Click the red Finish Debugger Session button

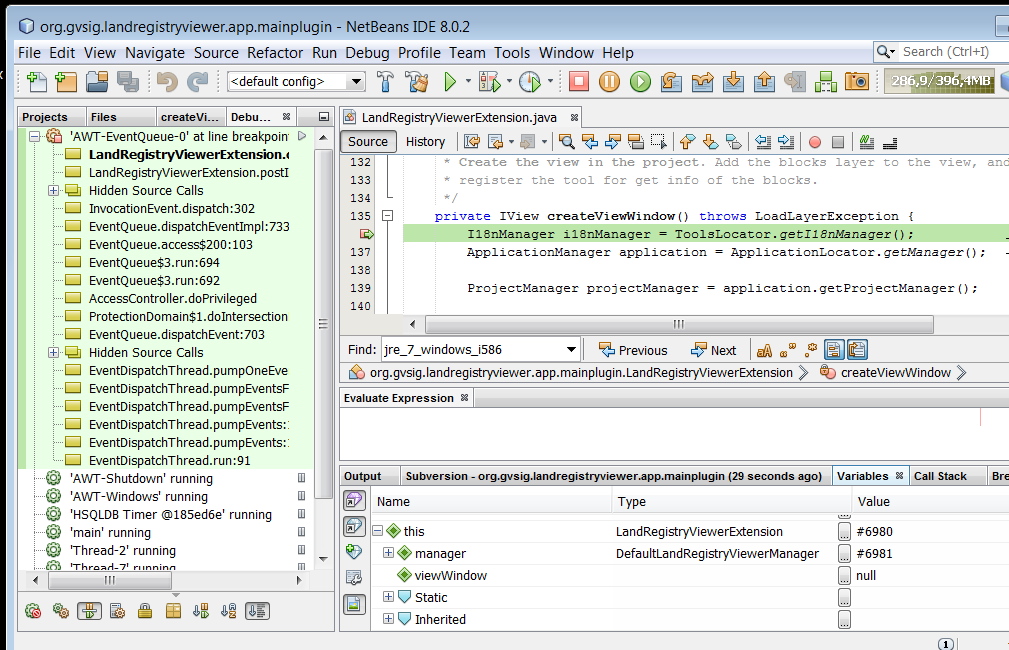(579, 81)
